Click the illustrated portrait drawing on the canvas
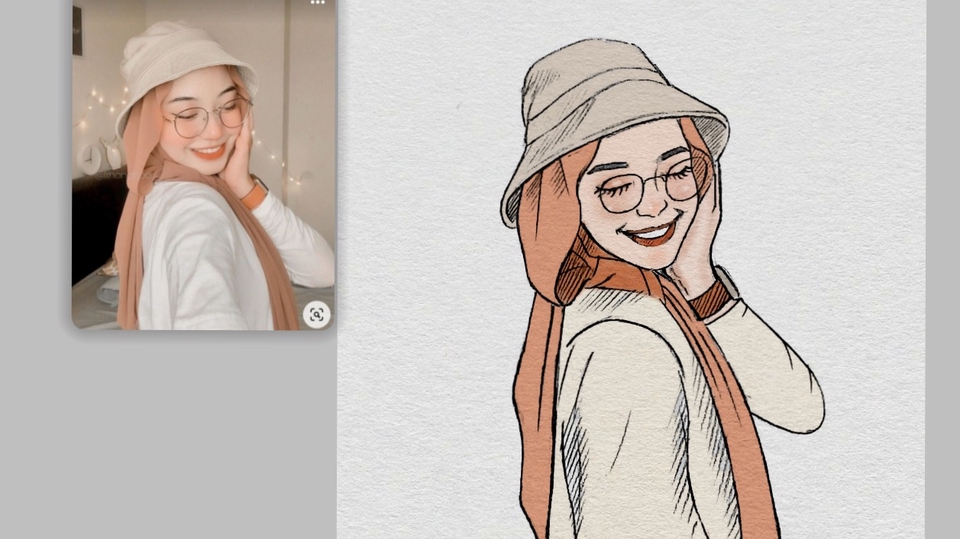This screenshot has width=960, height=539. (x=661, y=289)
